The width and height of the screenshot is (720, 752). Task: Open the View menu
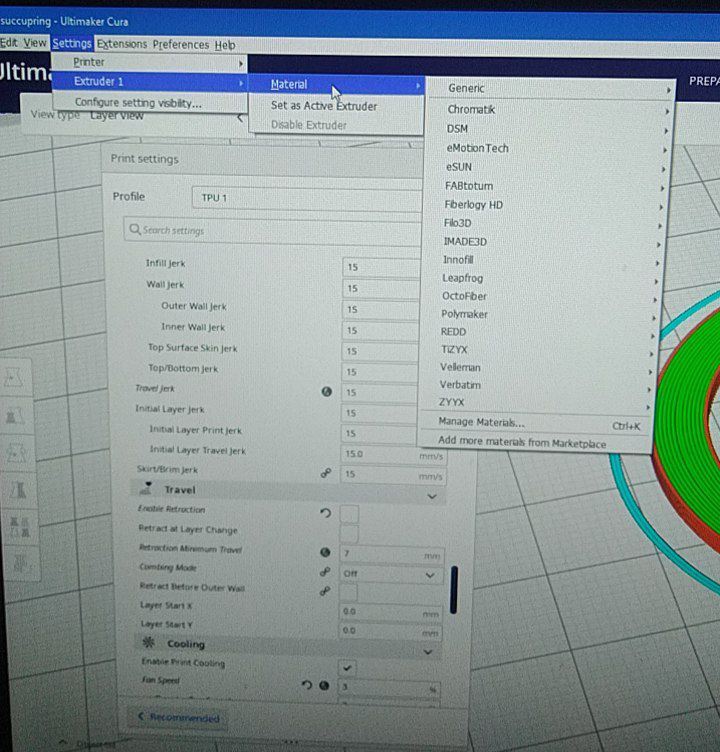point(35,43)
